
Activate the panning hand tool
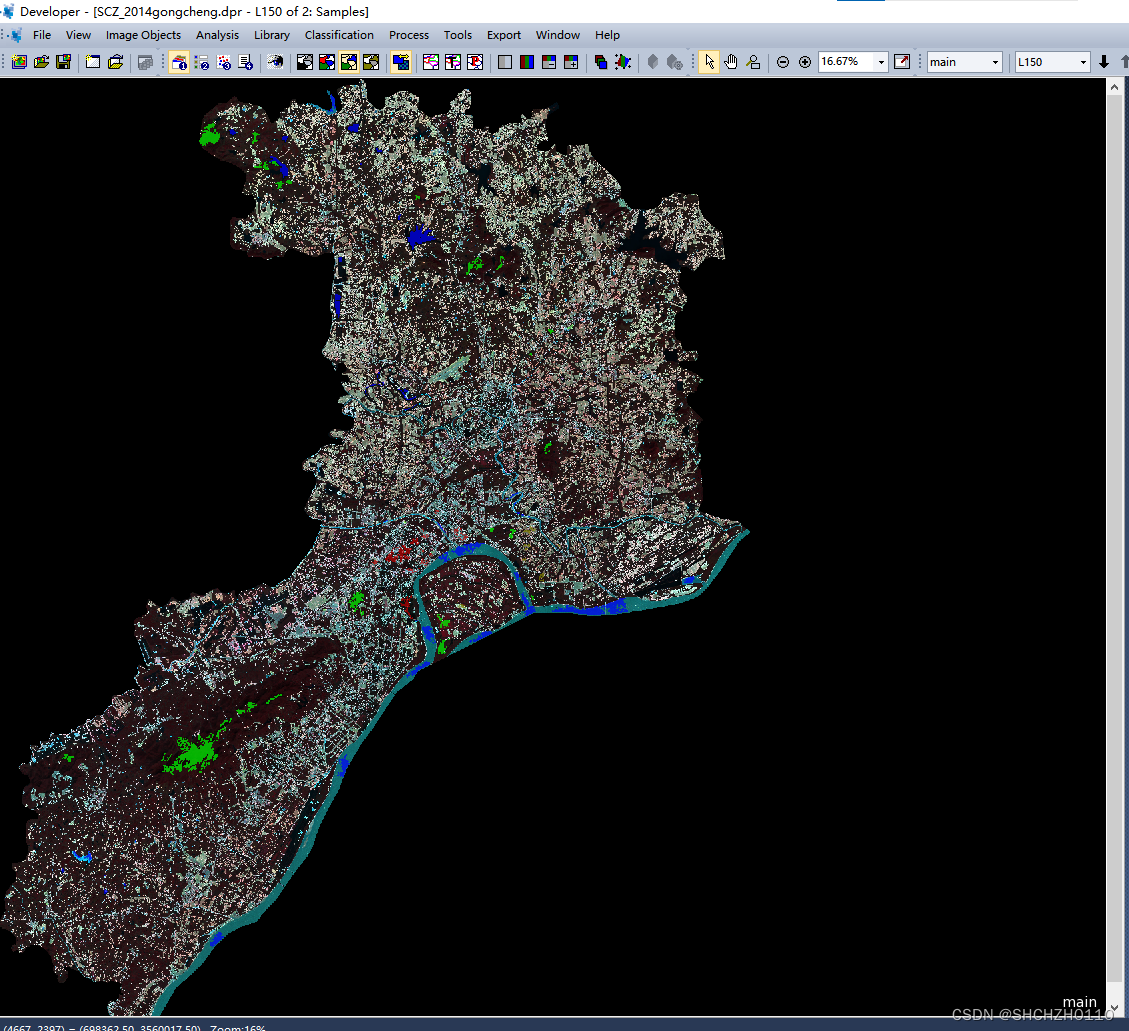[730, 61]
